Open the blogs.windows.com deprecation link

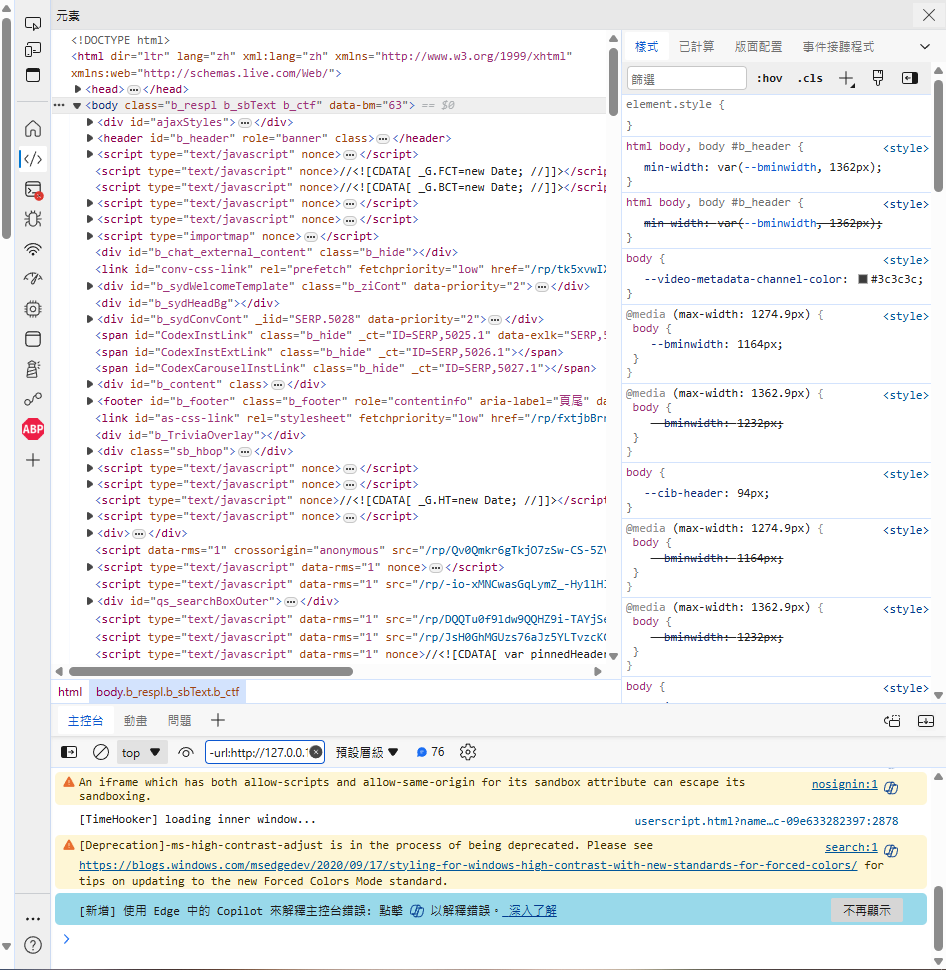tap(468, 865)
